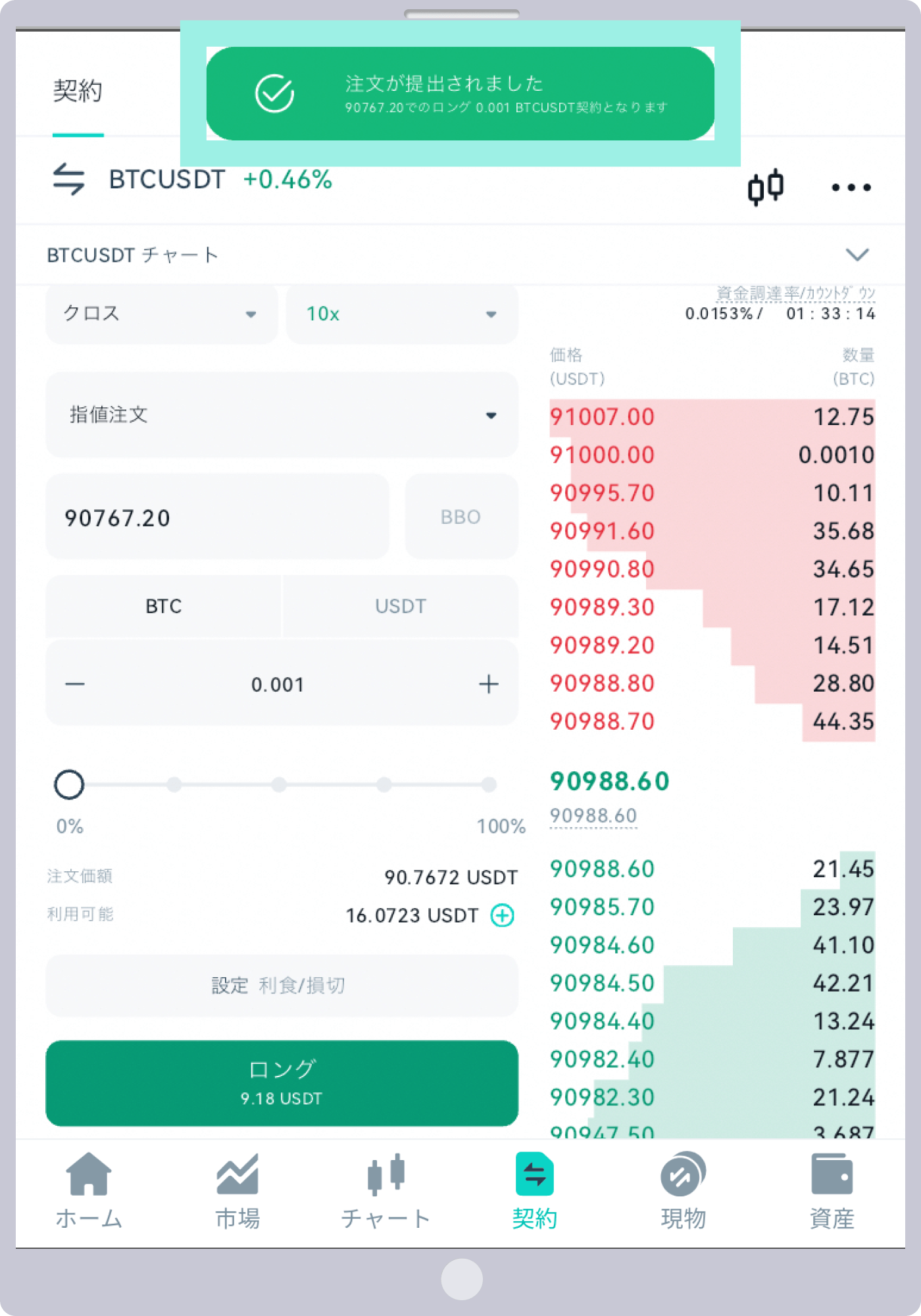The width and height of the screenshot is (921, 1316).
Task: Select bid price 90982.30
Action: point(602,1098)
